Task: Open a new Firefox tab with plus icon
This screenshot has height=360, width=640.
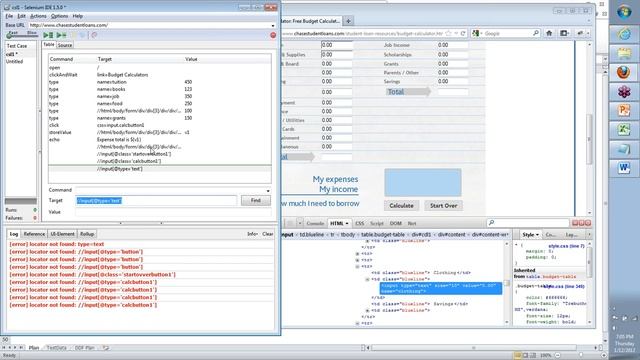Action: tap(348, 21)
